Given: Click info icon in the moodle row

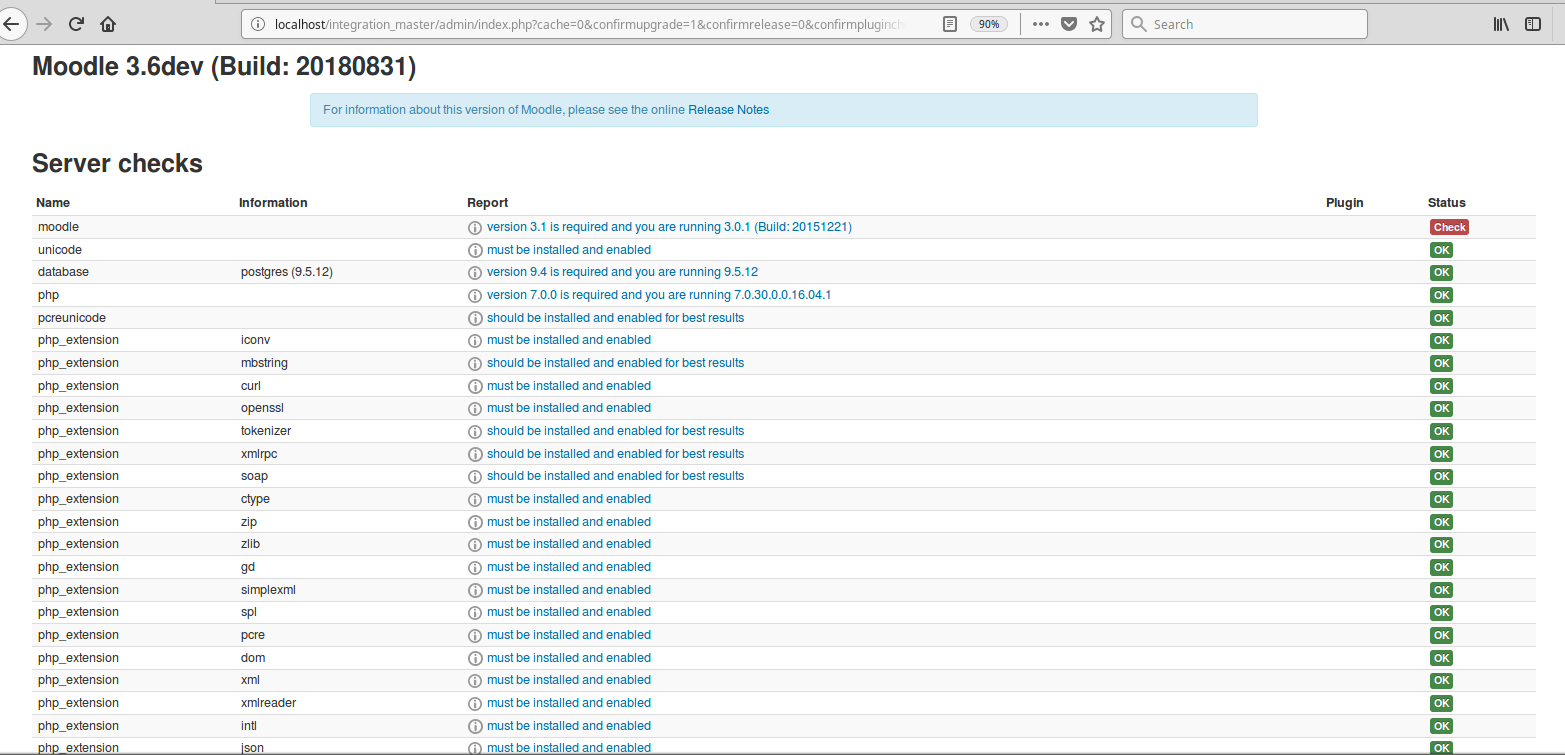Looking at the screenshot, I should coord(475,228).
